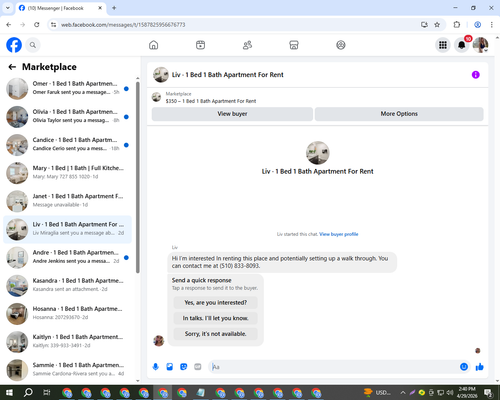Open Janet conversation with unavailable message
The width and height of the screenshot is (500, 400).
[x=68, y=201]
